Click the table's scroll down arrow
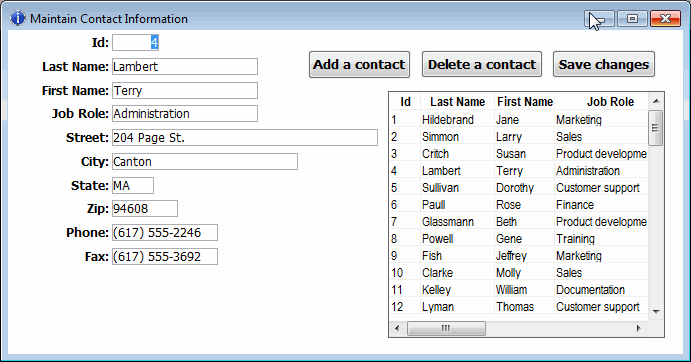Viewport: 691px width, 362px height. pos(656,311)
